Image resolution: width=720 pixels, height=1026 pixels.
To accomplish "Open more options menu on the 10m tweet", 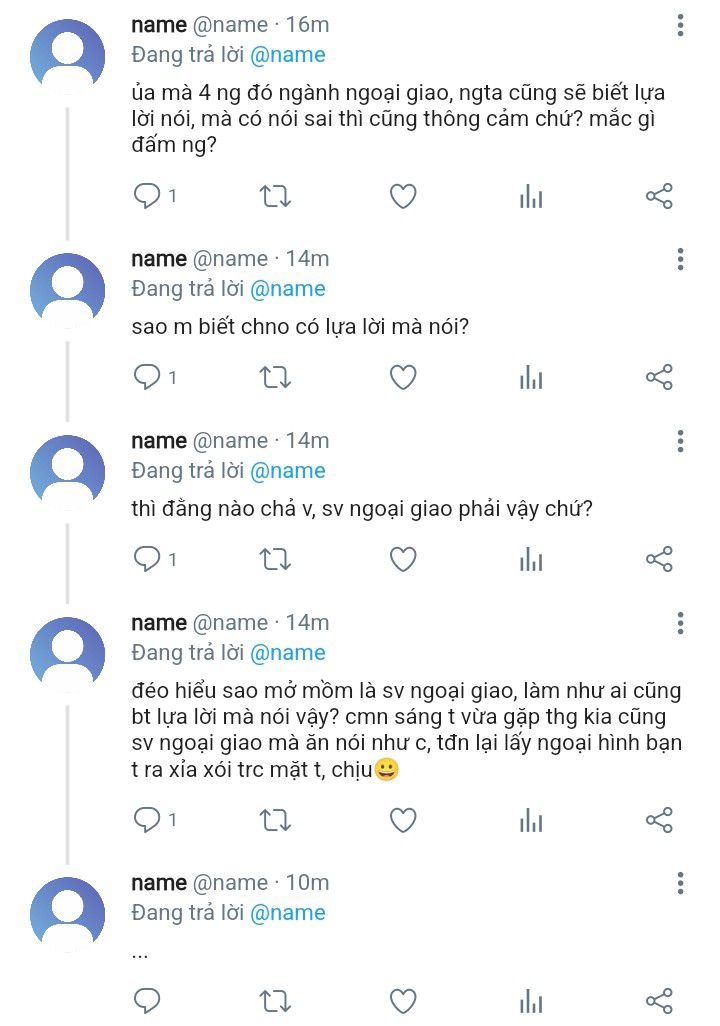I will click(681, 883).
